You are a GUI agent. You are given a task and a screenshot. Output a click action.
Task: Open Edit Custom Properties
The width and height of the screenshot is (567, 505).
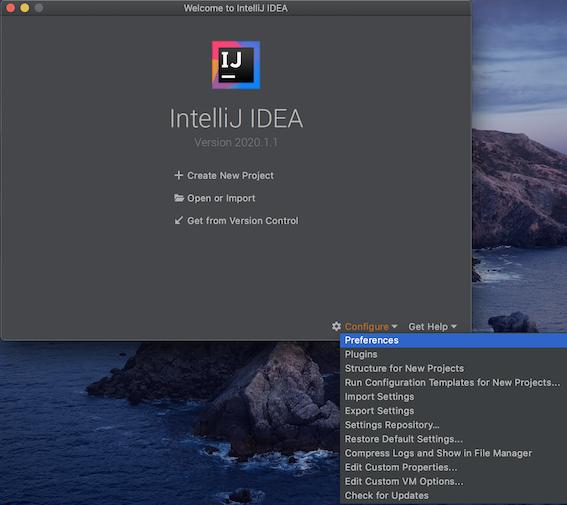pyautogui.click(x=453, y=467)
